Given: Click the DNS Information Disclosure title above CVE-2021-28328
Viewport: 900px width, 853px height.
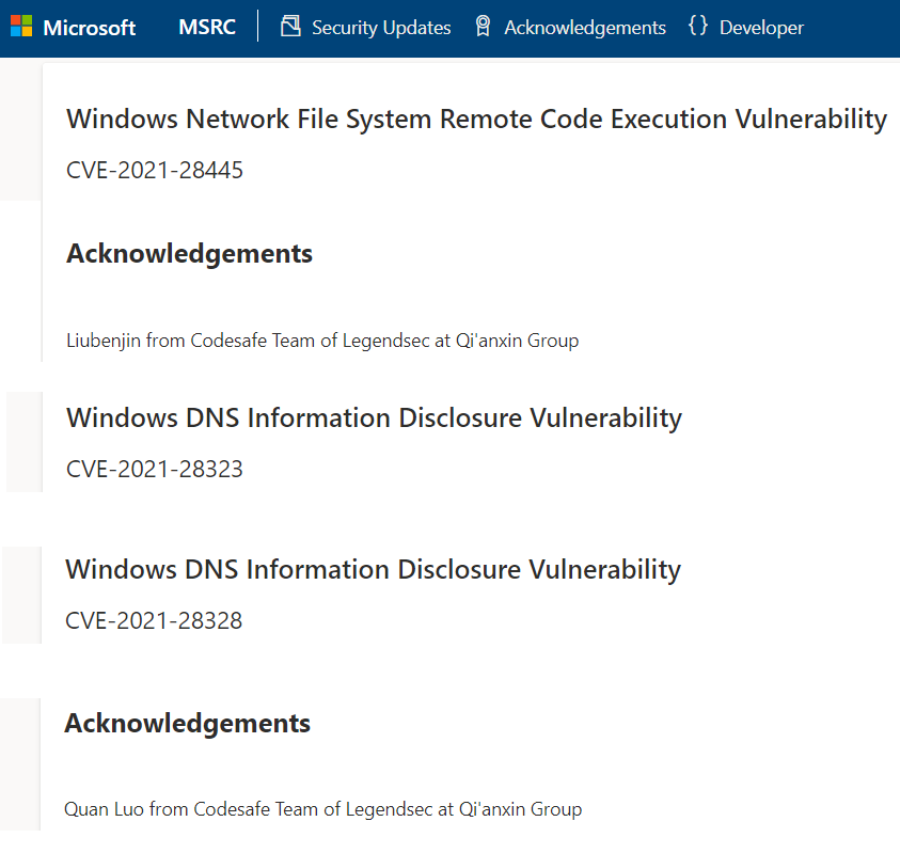Looking at the screenshot, I should click(373, 570).
